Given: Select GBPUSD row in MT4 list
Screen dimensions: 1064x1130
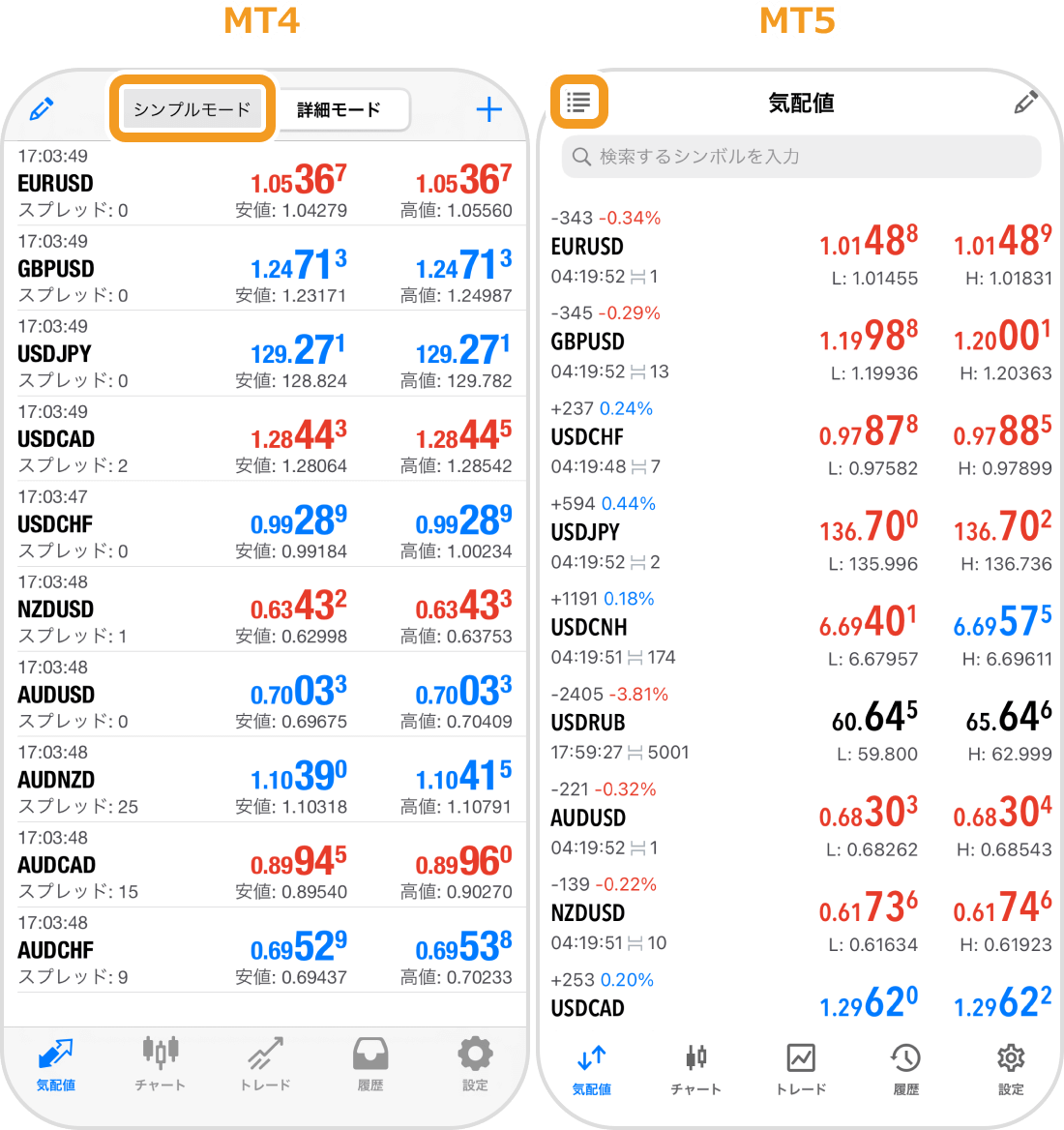Looking at the screenshot, I should 265,268.
